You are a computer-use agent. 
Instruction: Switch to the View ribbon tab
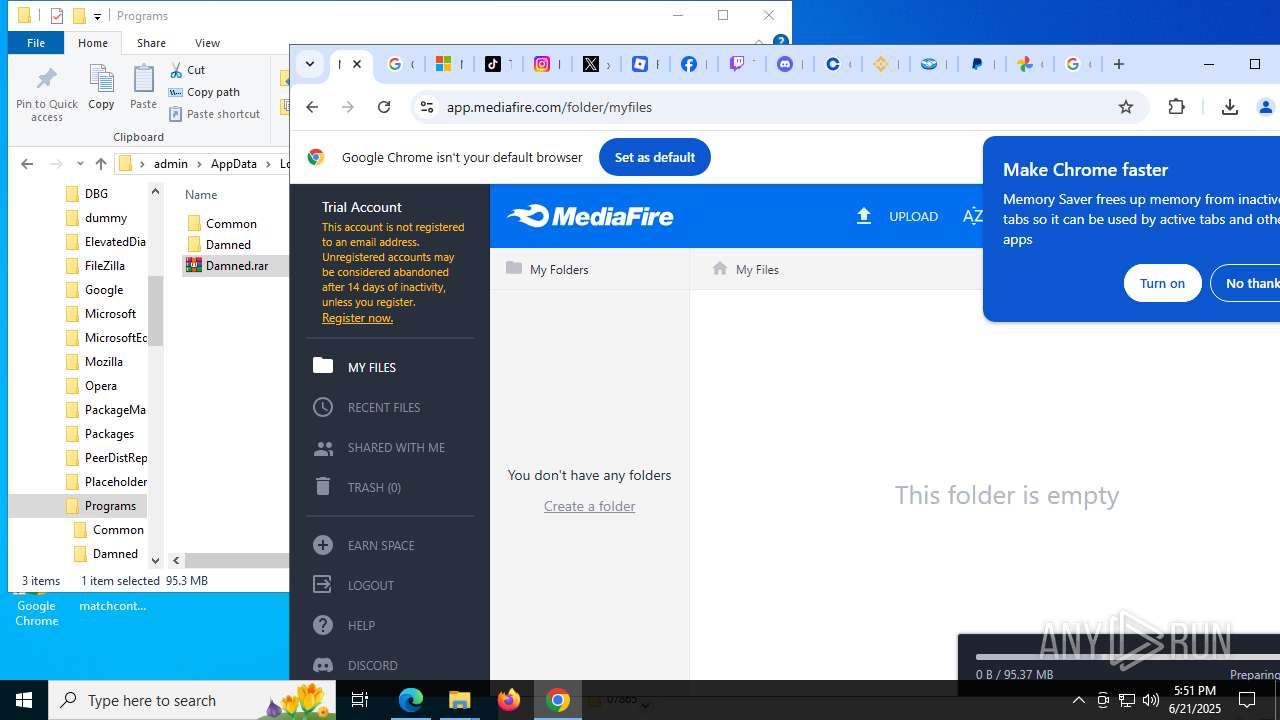click(x=207, y=43)
